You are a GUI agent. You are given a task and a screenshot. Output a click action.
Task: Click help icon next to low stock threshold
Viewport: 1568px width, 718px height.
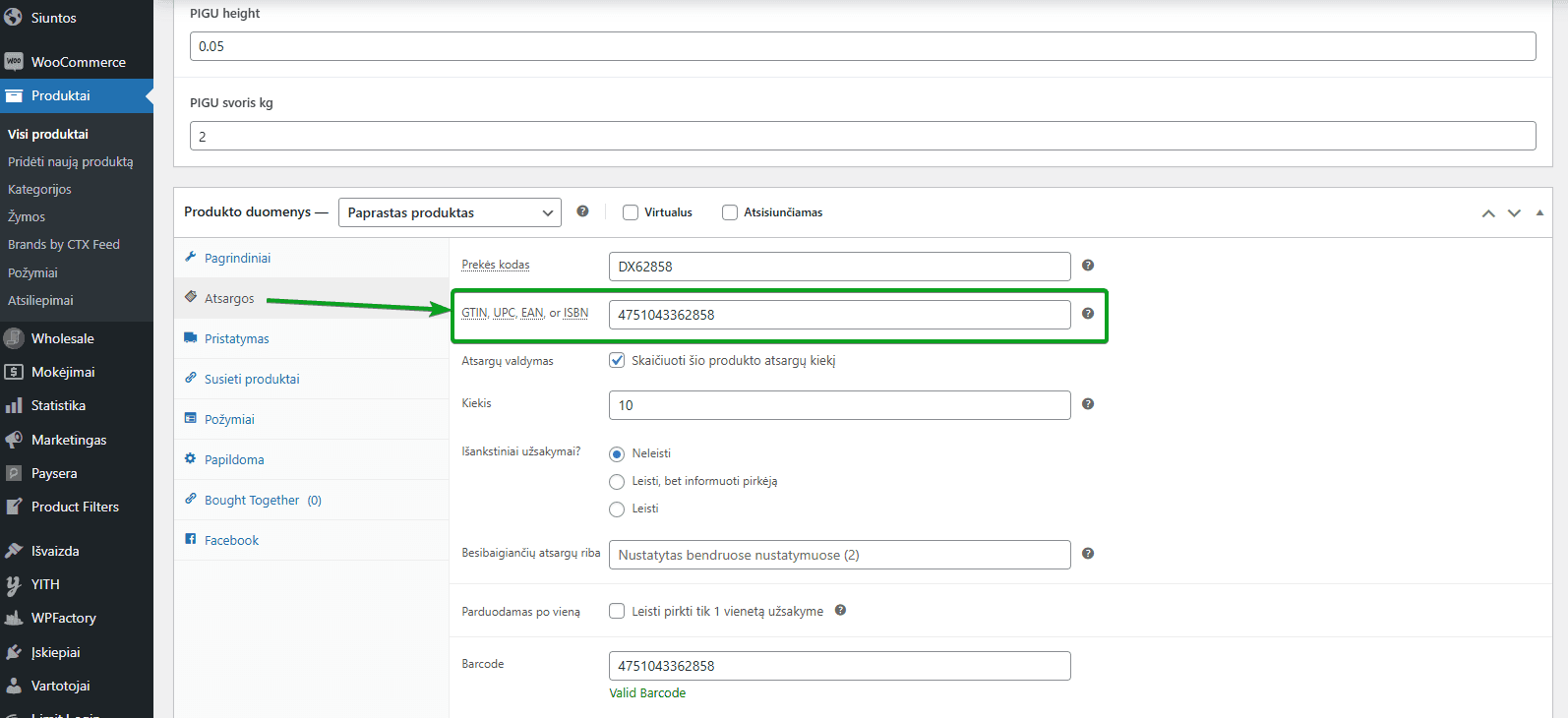[x=1088, y=554]
